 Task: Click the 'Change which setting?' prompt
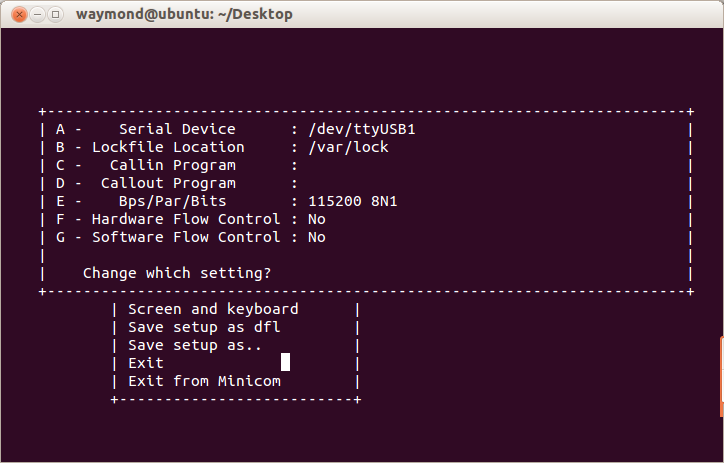176,272
